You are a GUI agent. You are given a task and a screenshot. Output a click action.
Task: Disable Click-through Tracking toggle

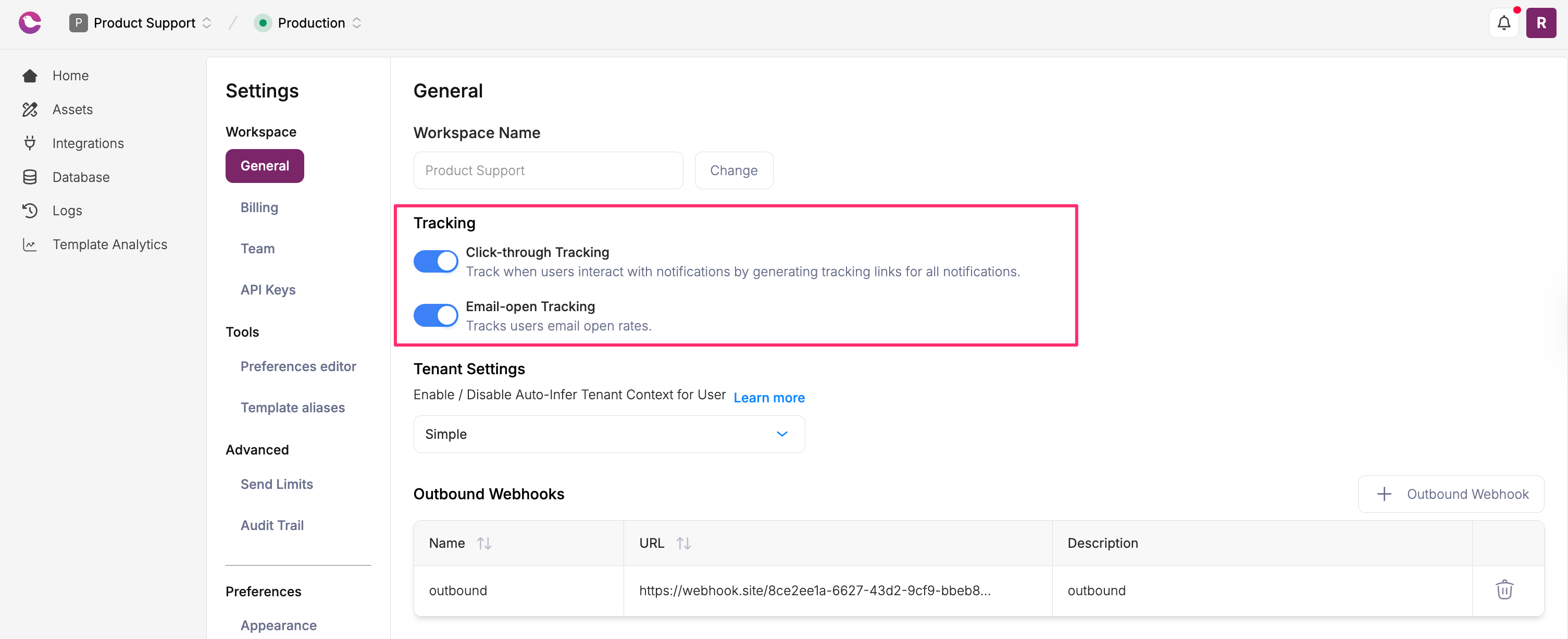[436, 262]
